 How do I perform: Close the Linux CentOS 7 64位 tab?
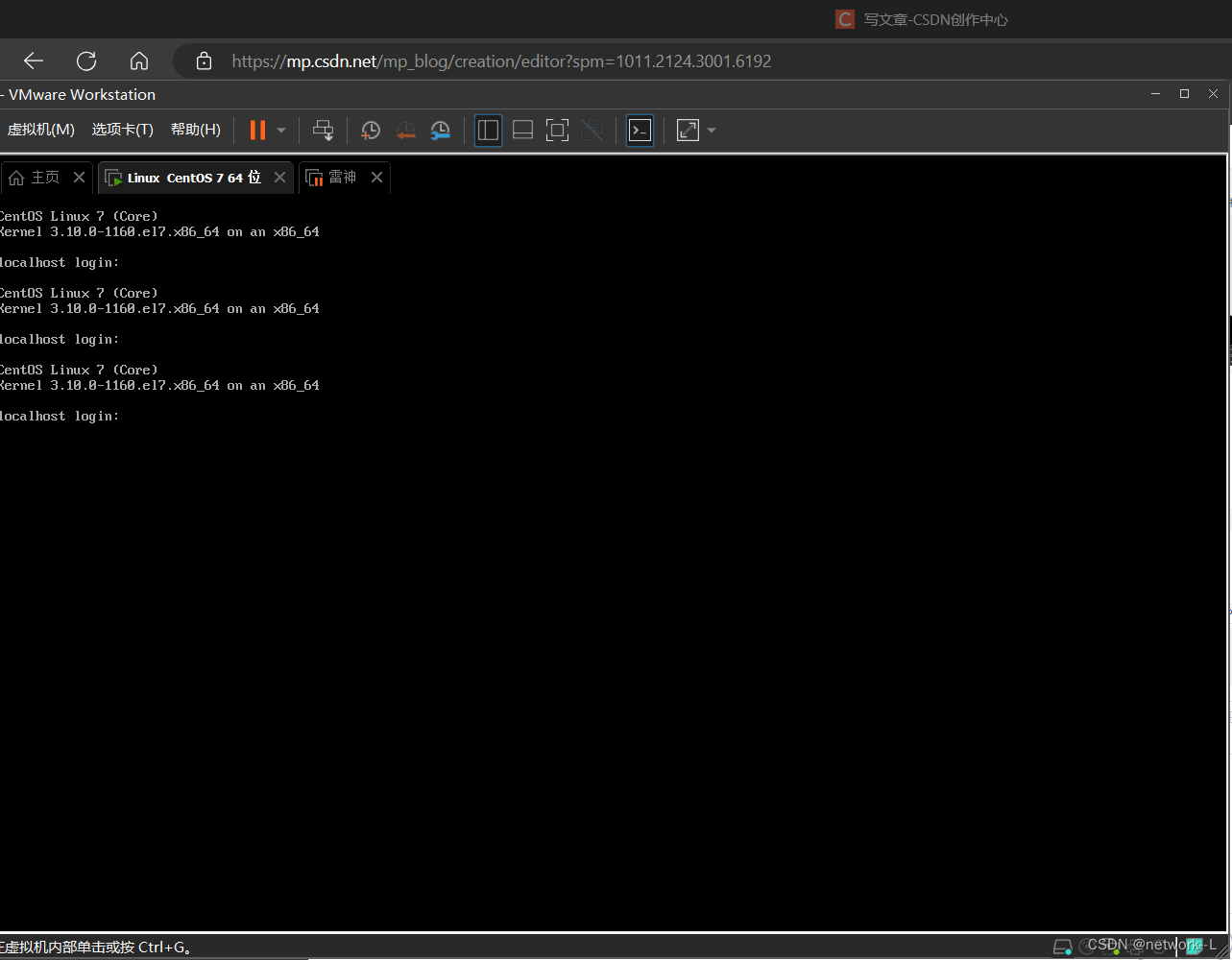pyautogui.click(x=278, y=177)
